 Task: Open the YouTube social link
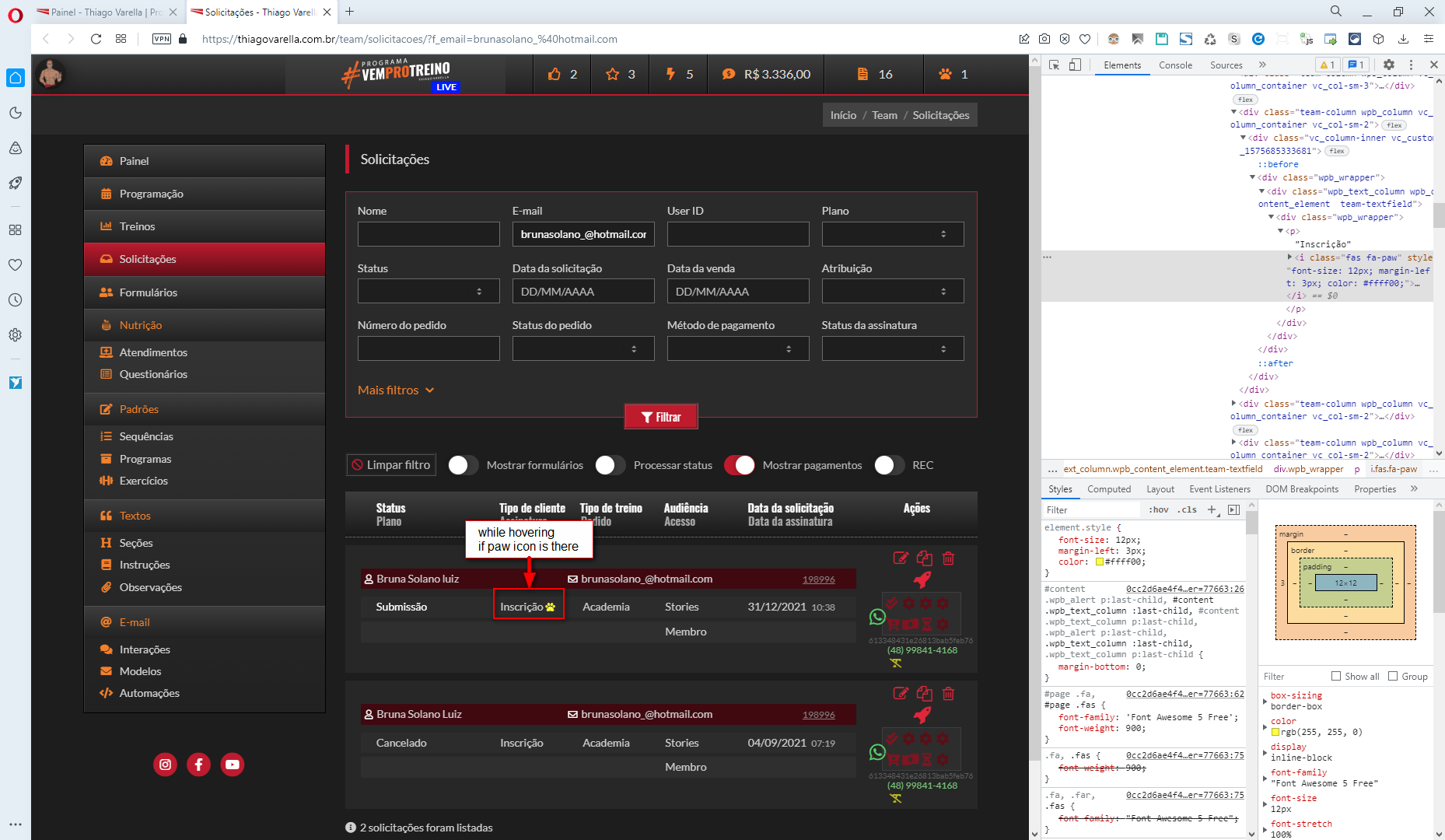pyautogui.click(x=232, y=765)
